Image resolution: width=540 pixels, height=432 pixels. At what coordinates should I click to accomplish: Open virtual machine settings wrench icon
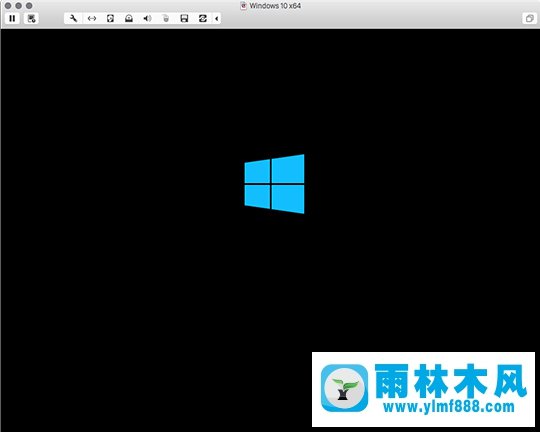pyautogui.click(x=73, y=18)
